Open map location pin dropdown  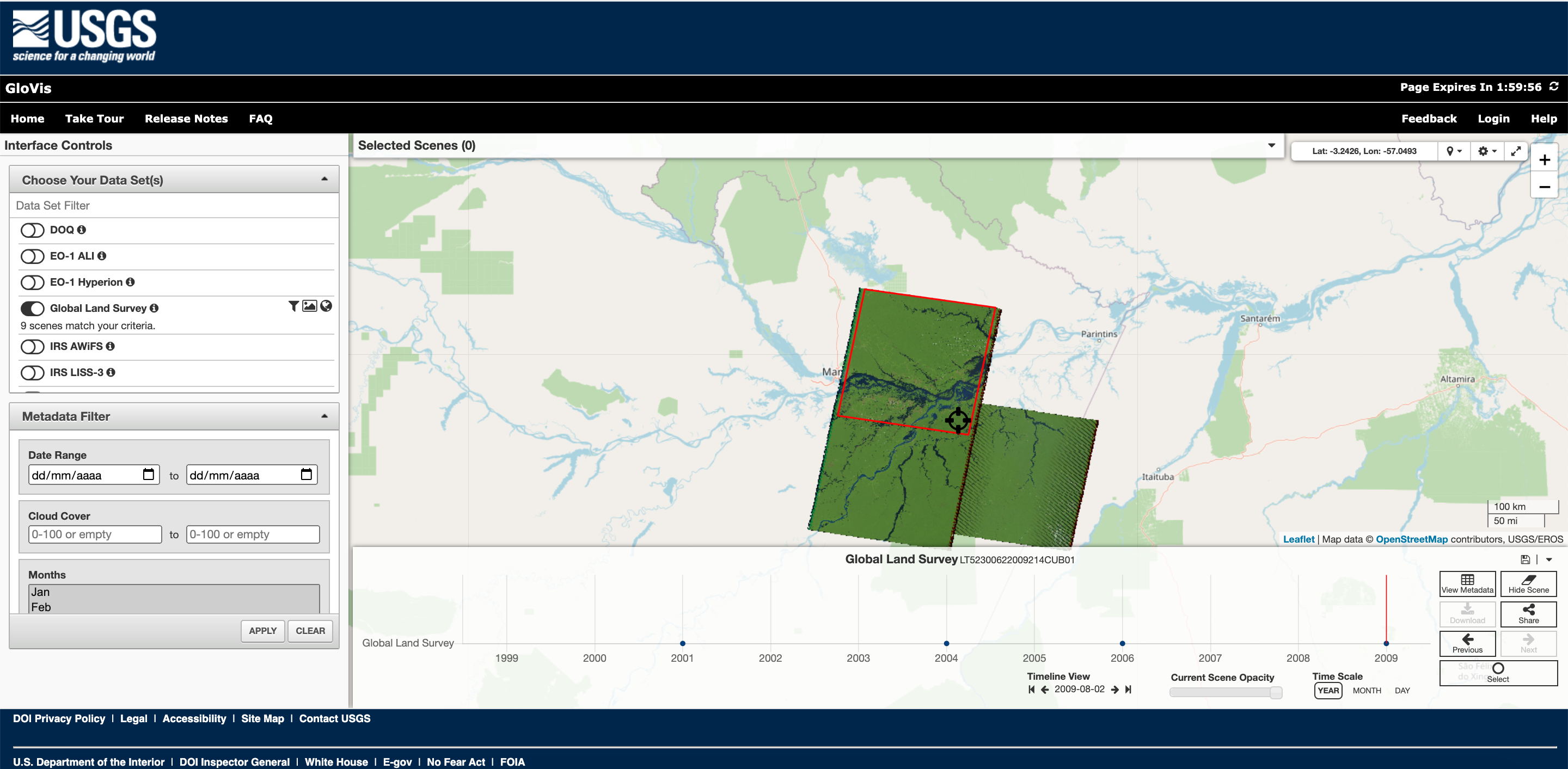tap(1454, 151)
